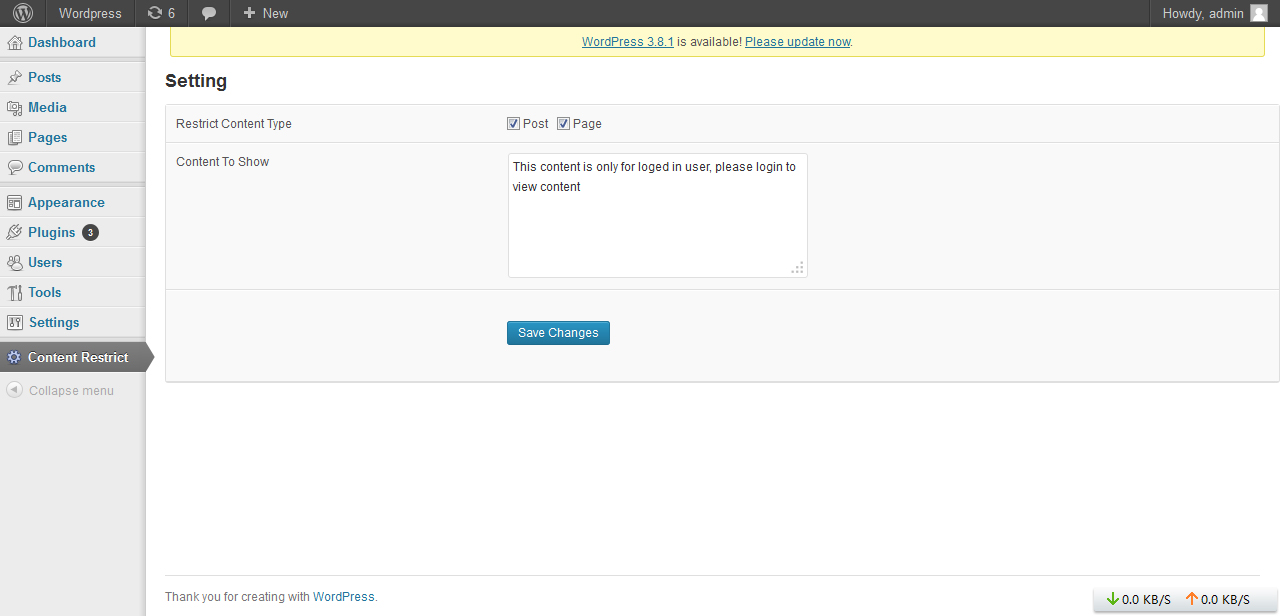This screenshot has height=616, width=1280.
Task: Click the Restrict Content Type label
Action: click(234, 124)
